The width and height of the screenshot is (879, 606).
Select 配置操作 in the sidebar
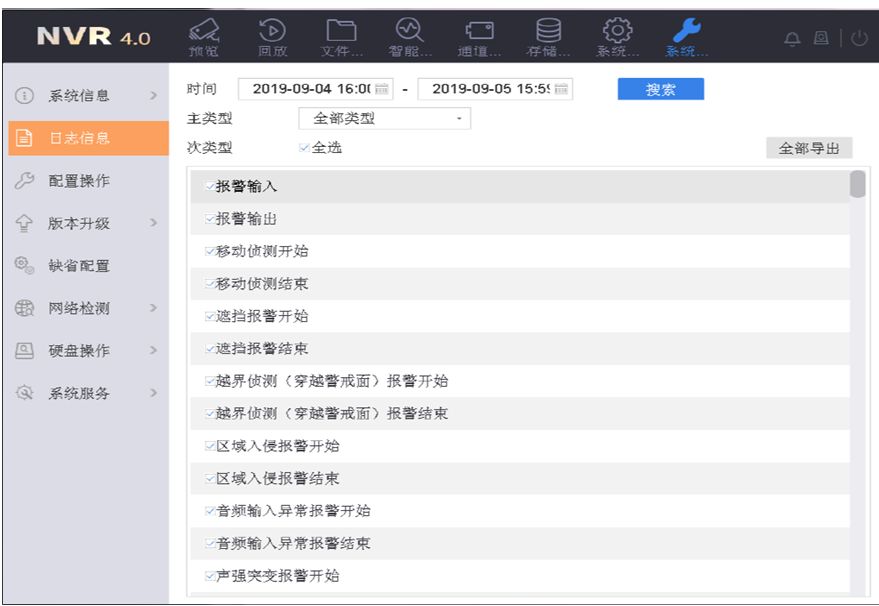79,181
